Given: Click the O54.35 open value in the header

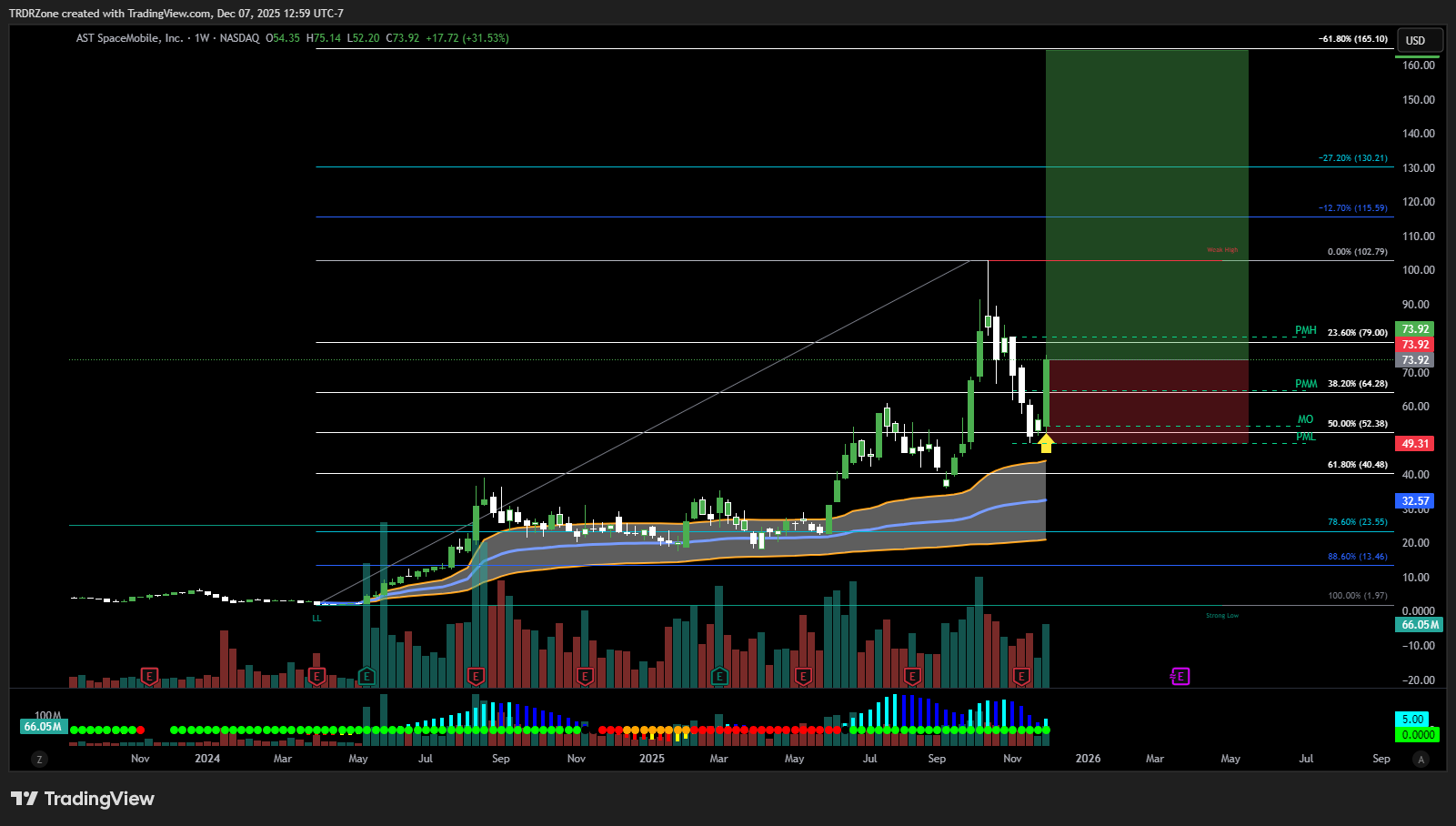Looking at the screenshot, I should pyautogui.click(x=283, y=38).
